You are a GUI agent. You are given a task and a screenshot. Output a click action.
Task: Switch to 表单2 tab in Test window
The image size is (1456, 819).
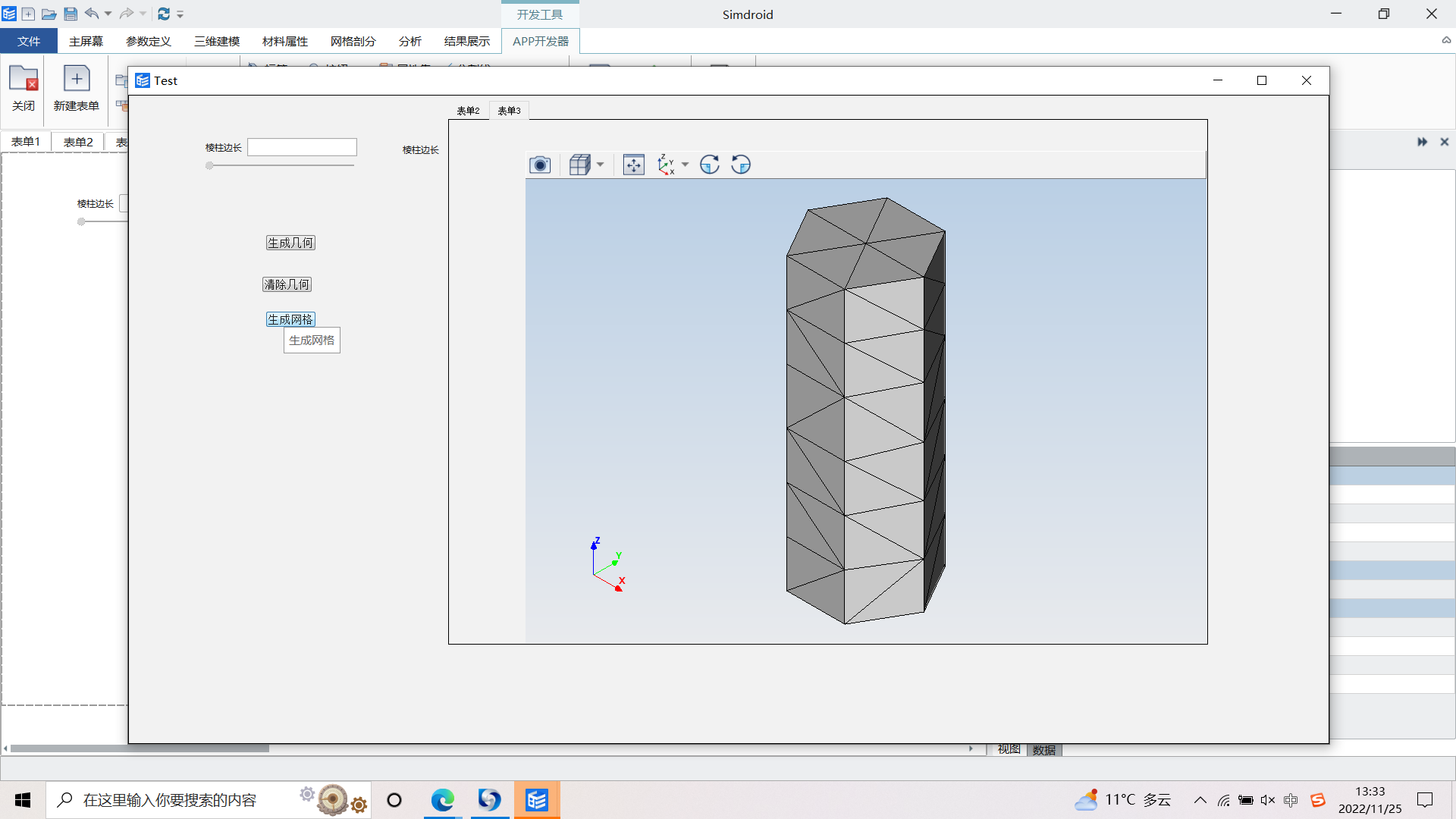[x=468, y=111]
